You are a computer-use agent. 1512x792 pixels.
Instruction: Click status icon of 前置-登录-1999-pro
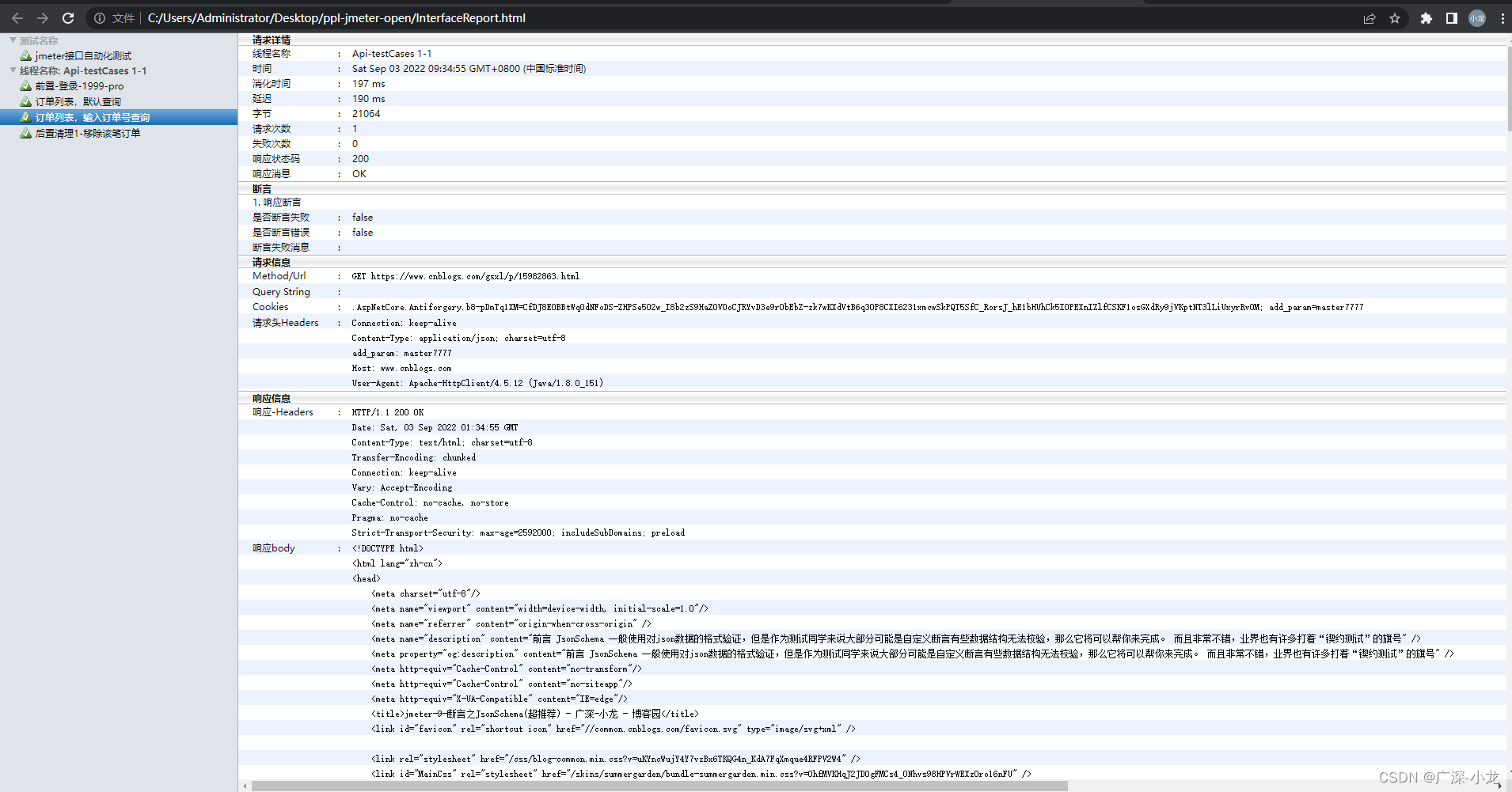[x=26, y=85]
